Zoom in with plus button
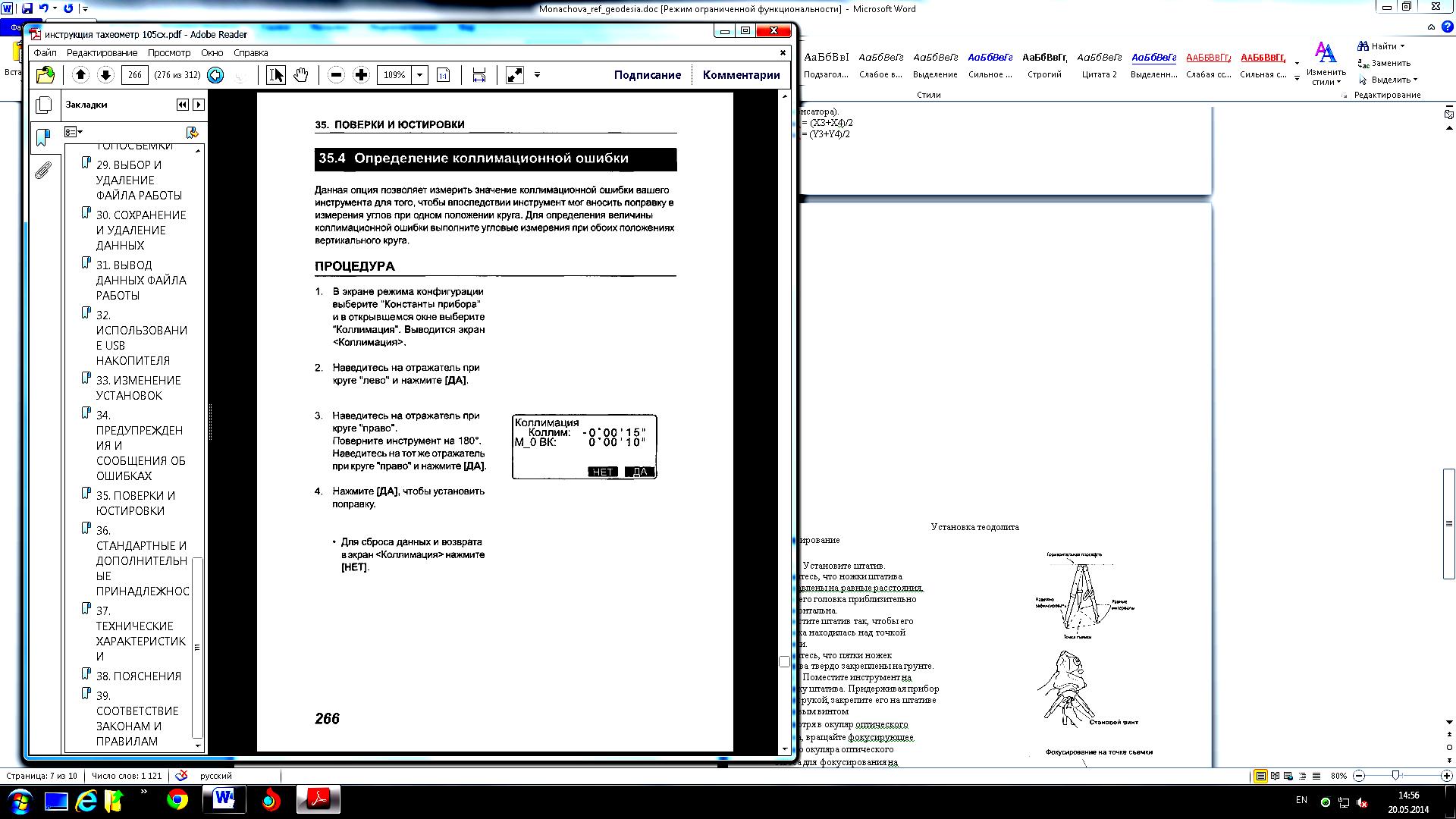1456x819 pixels. 362,74
